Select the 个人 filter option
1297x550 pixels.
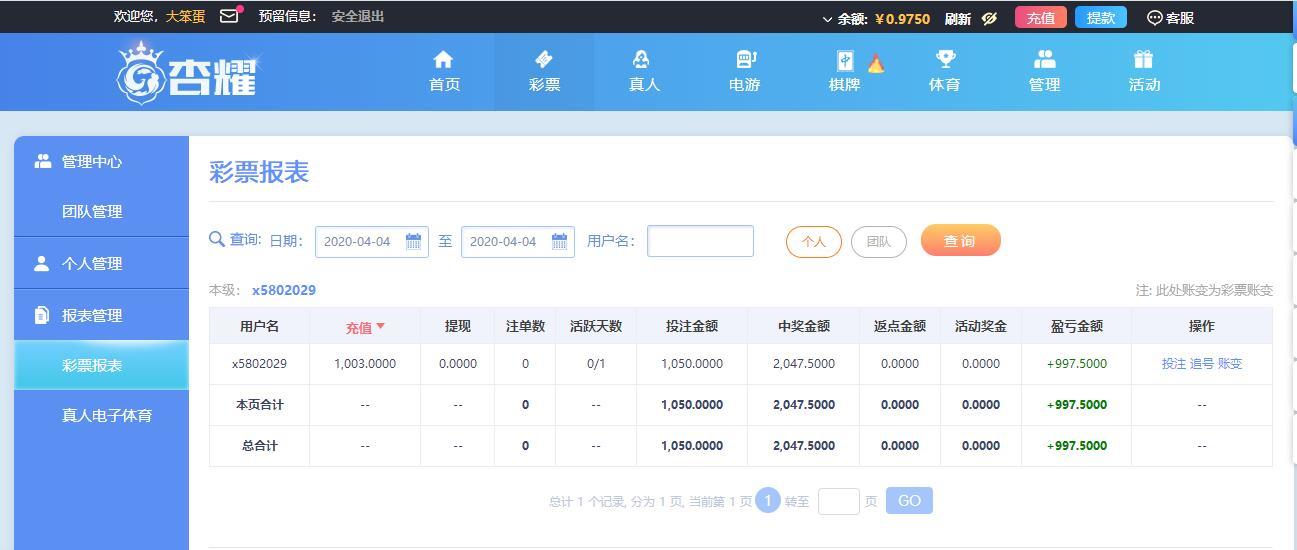click(x=814, y=242)
